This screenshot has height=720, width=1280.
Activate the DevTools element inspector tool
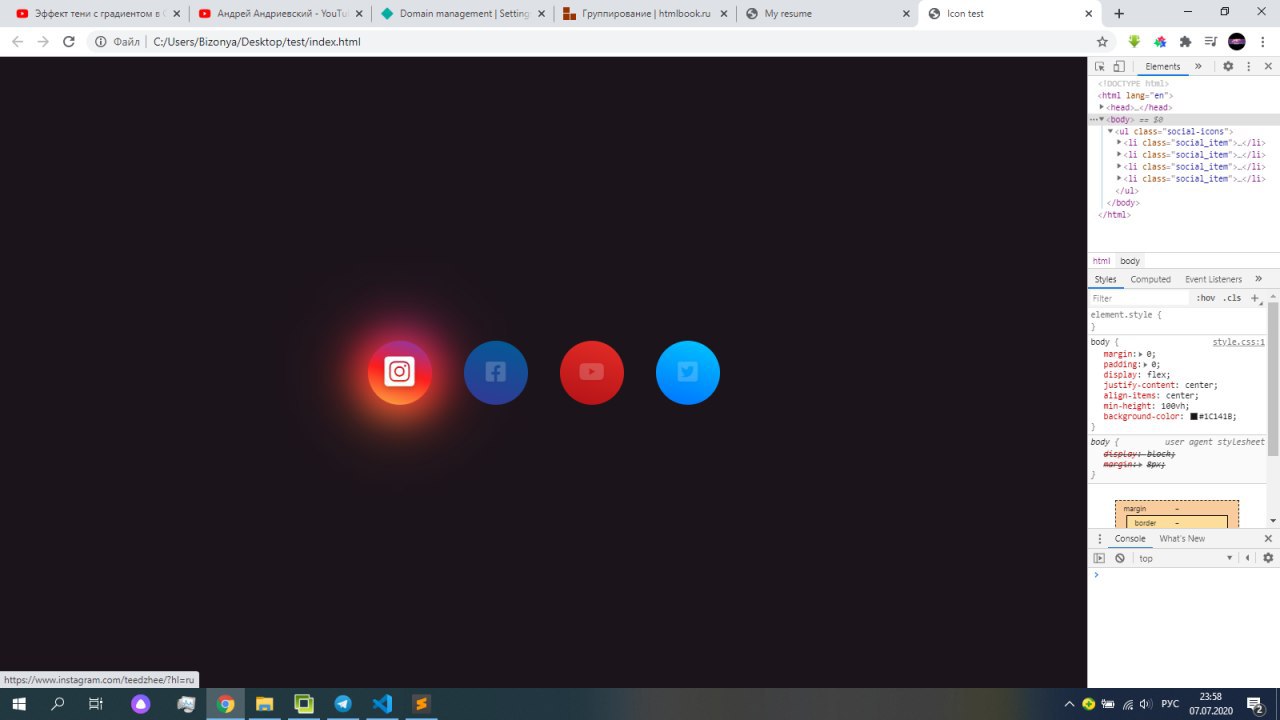[1100, 66]
